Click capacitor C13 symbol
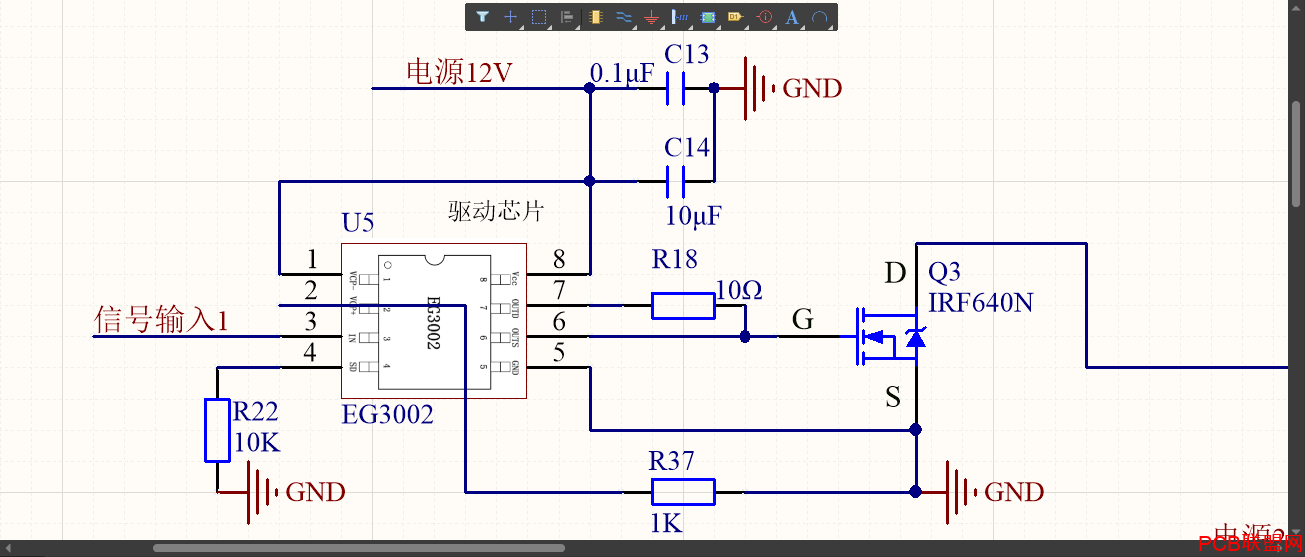The height and width of the screenshot is (557, 1305). pos(676,89)
